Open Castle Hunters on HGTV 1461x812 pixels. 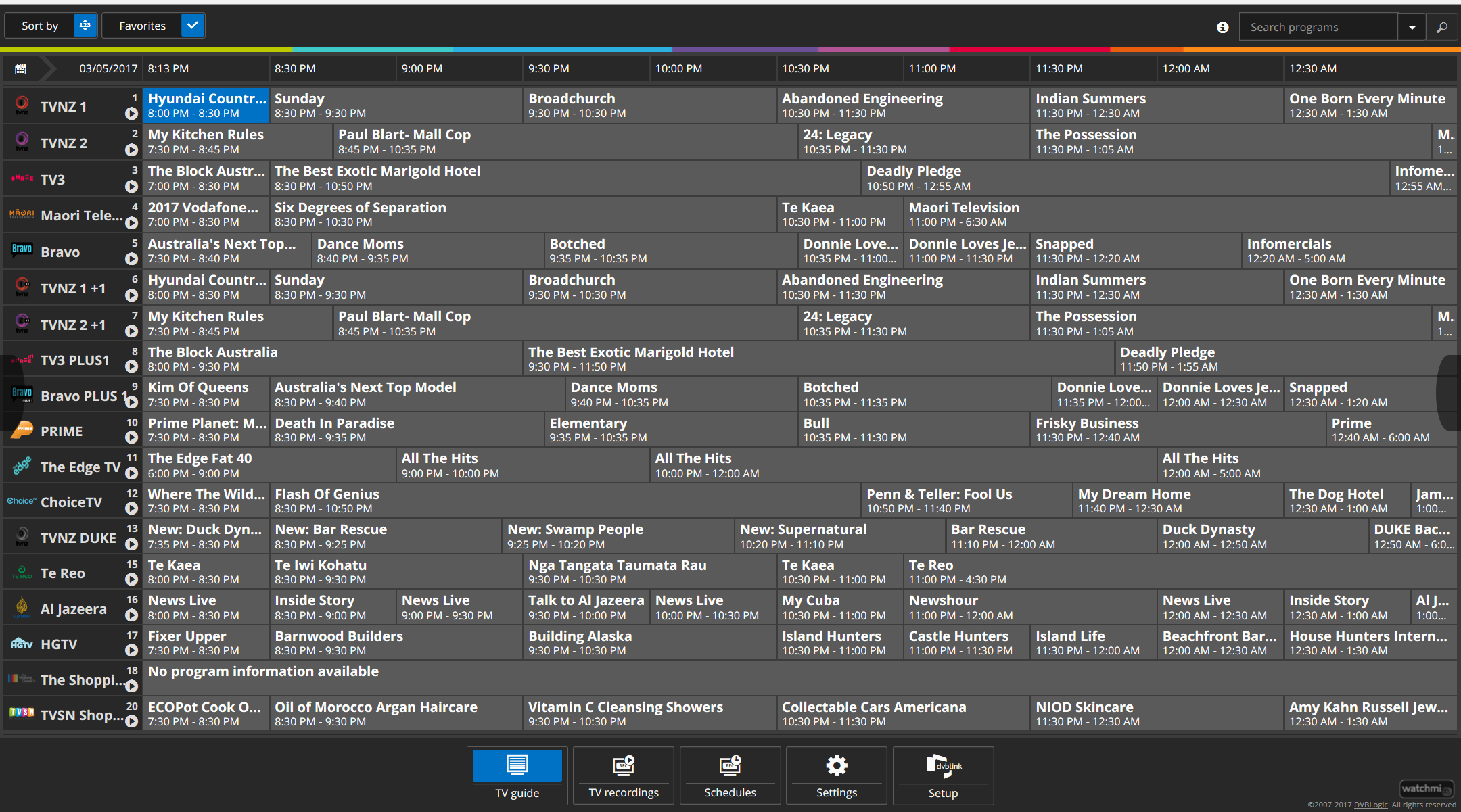967,643
